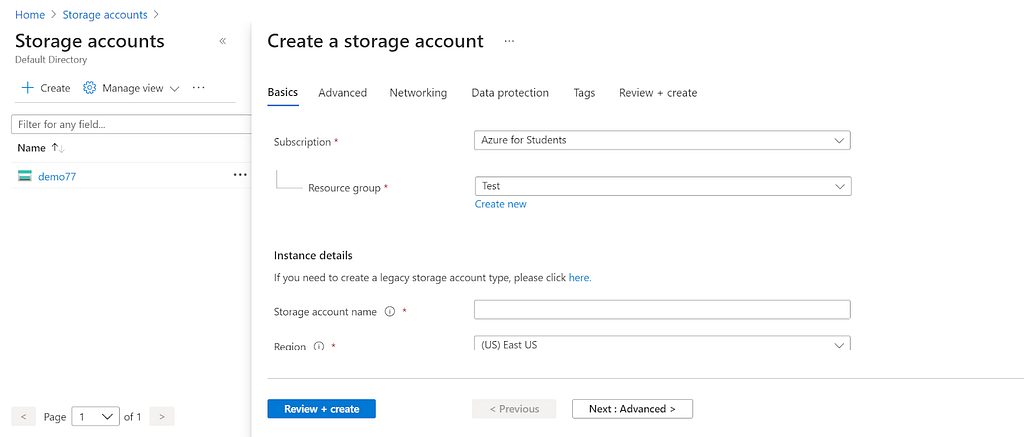Open the Page number dropdown

(x=96, y=416)
